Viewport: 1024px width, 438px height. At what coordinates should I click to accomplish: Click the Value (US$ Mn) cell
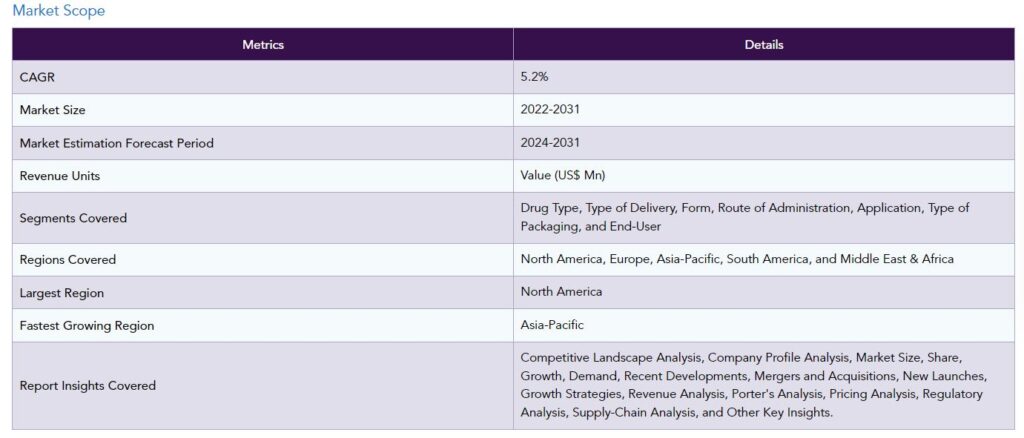pos(563,176)
